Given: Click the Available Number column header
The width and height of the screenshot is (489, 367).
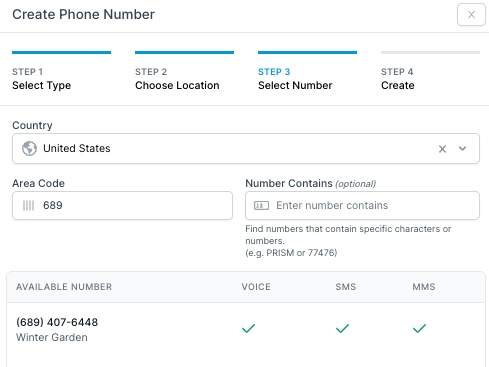Looking at the screenshot, I should (x=64, y=287).
